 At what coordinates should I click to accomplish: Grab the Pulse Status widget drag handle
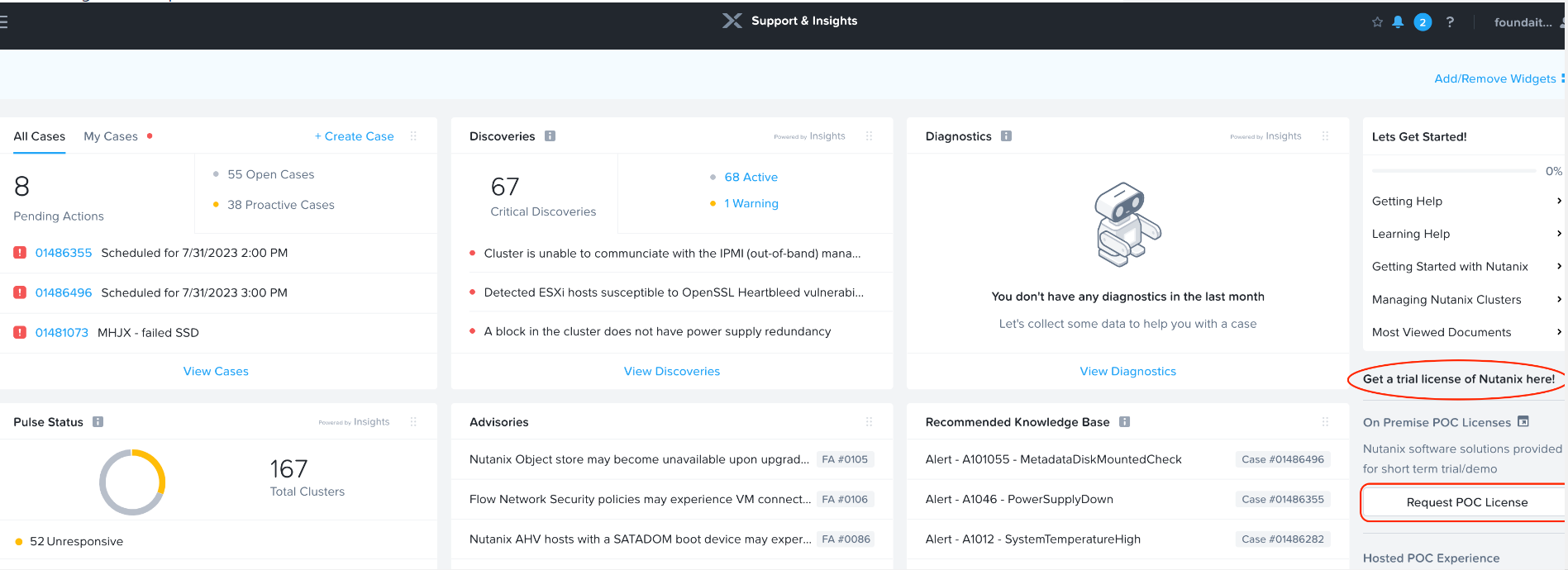tap(413, 422)
